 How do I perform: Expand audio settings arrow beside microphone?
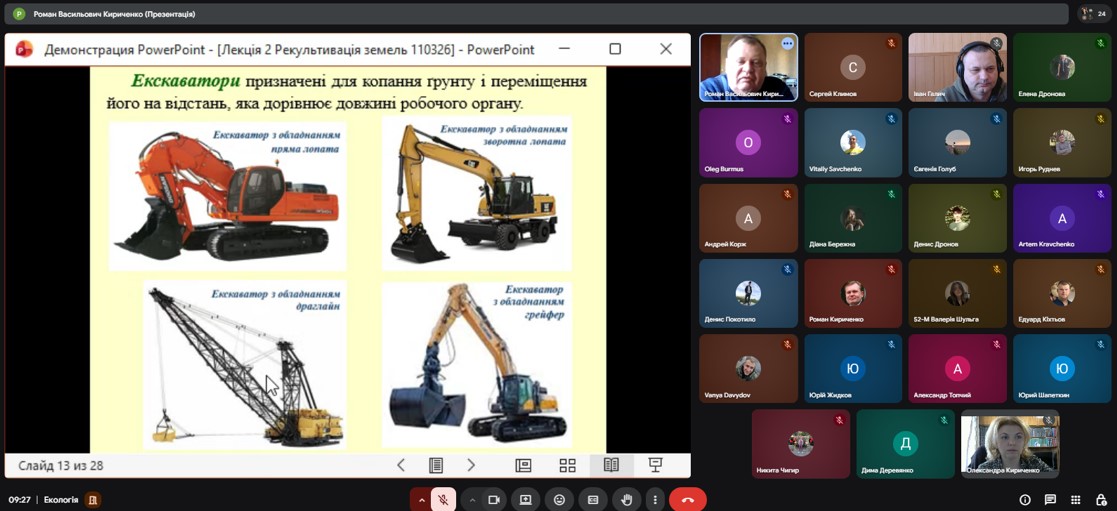click(x=421, y=500)
